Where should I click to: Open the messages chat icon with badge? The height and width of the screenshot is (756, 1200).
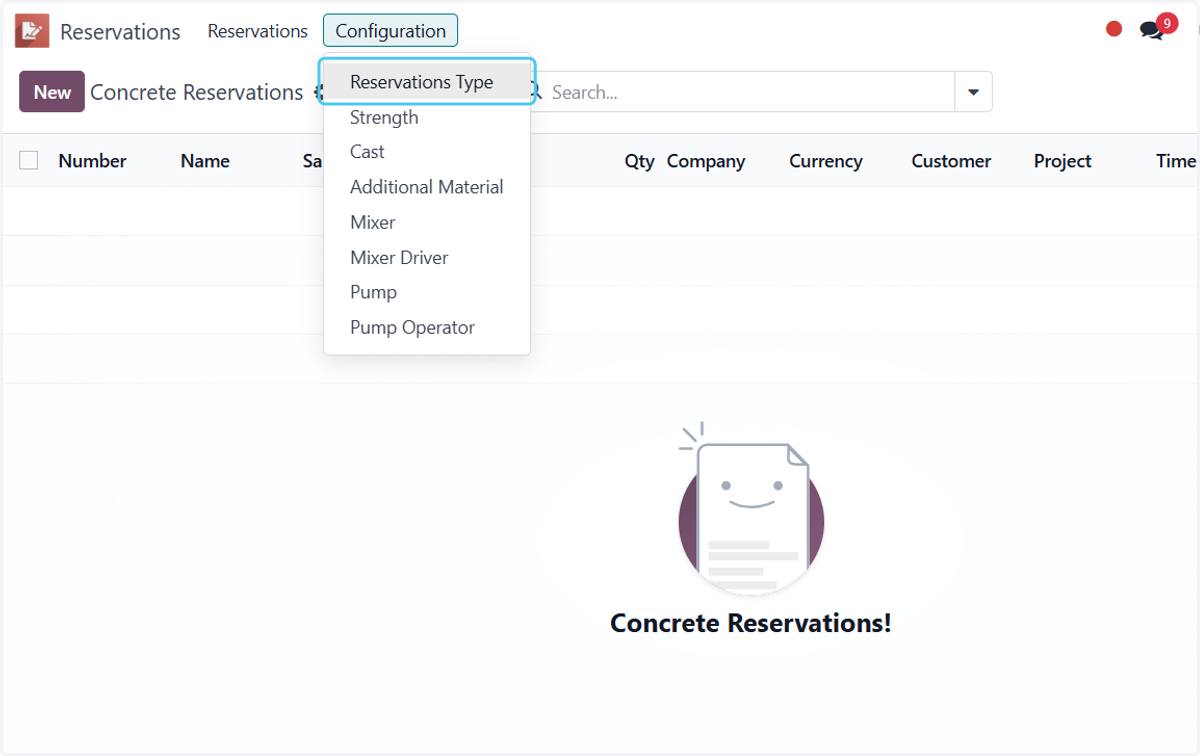(x=1157, y=27)
